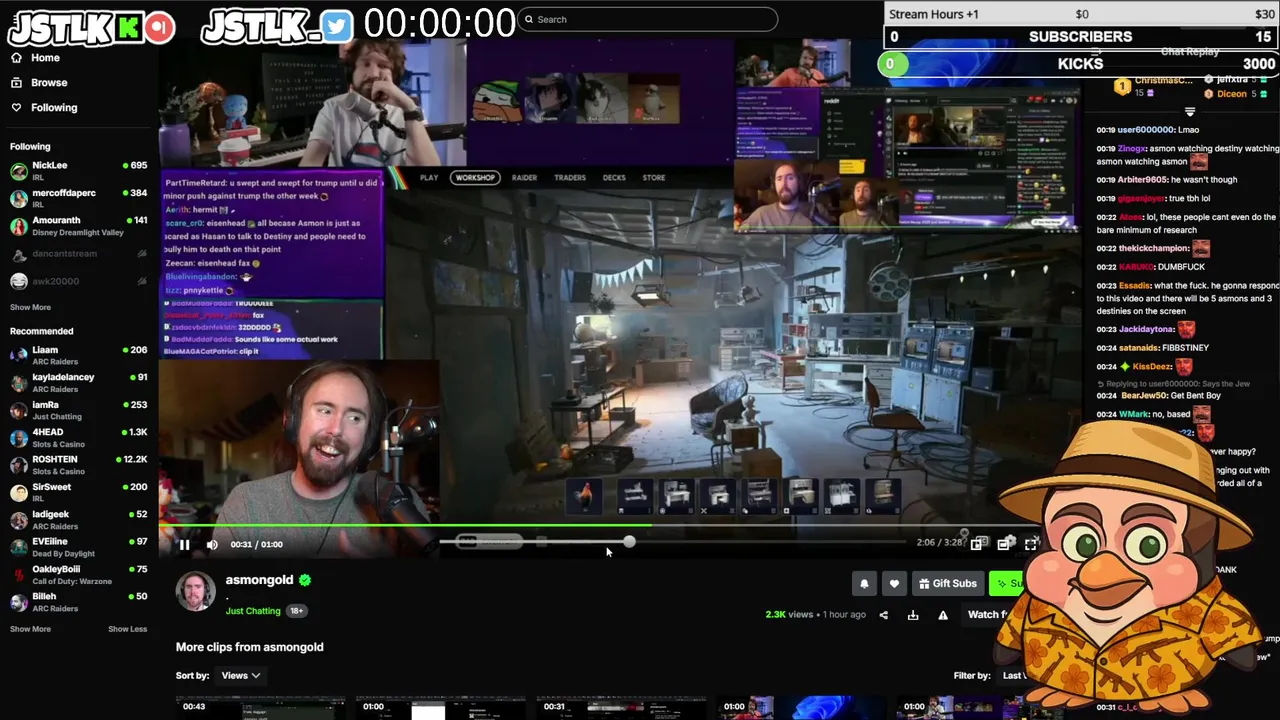Enter fullscreen mode on the player
The width and height of the screenshot is (1280, 720).
pos(1031,543)
